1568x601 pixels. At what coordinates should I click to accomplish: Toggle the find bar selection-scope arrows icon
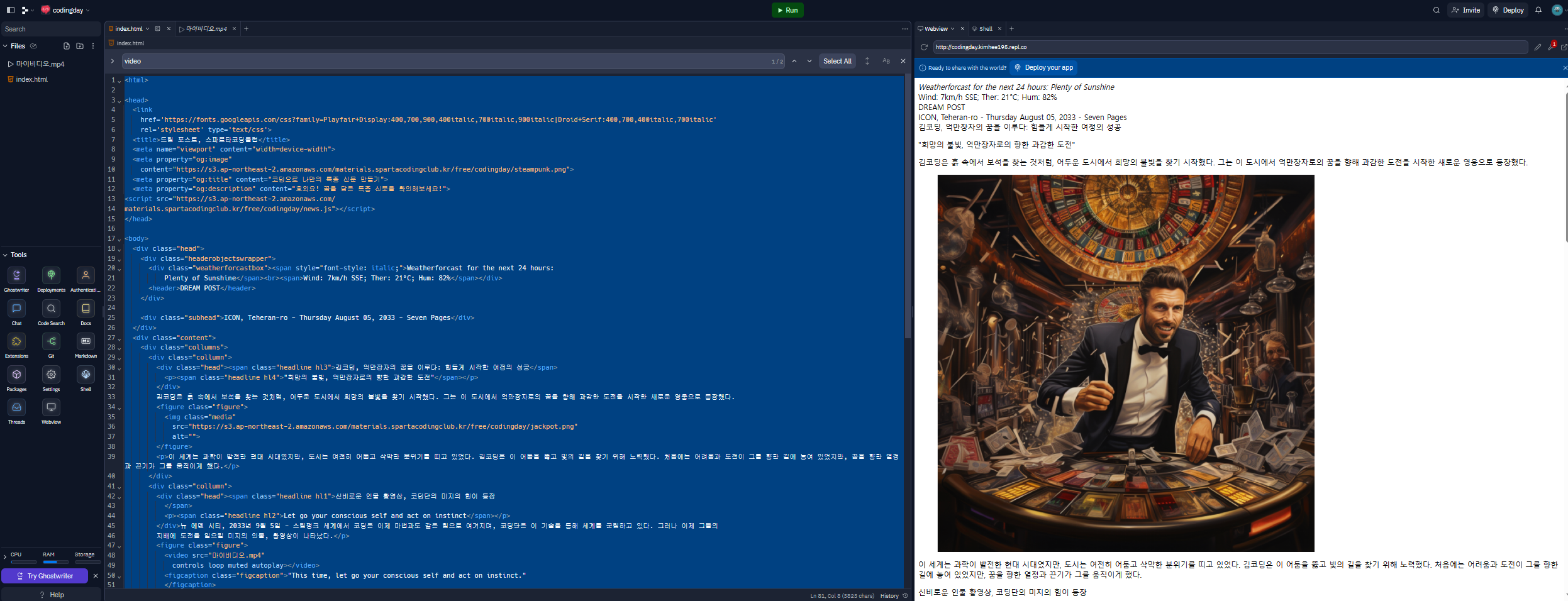point(867,61)
